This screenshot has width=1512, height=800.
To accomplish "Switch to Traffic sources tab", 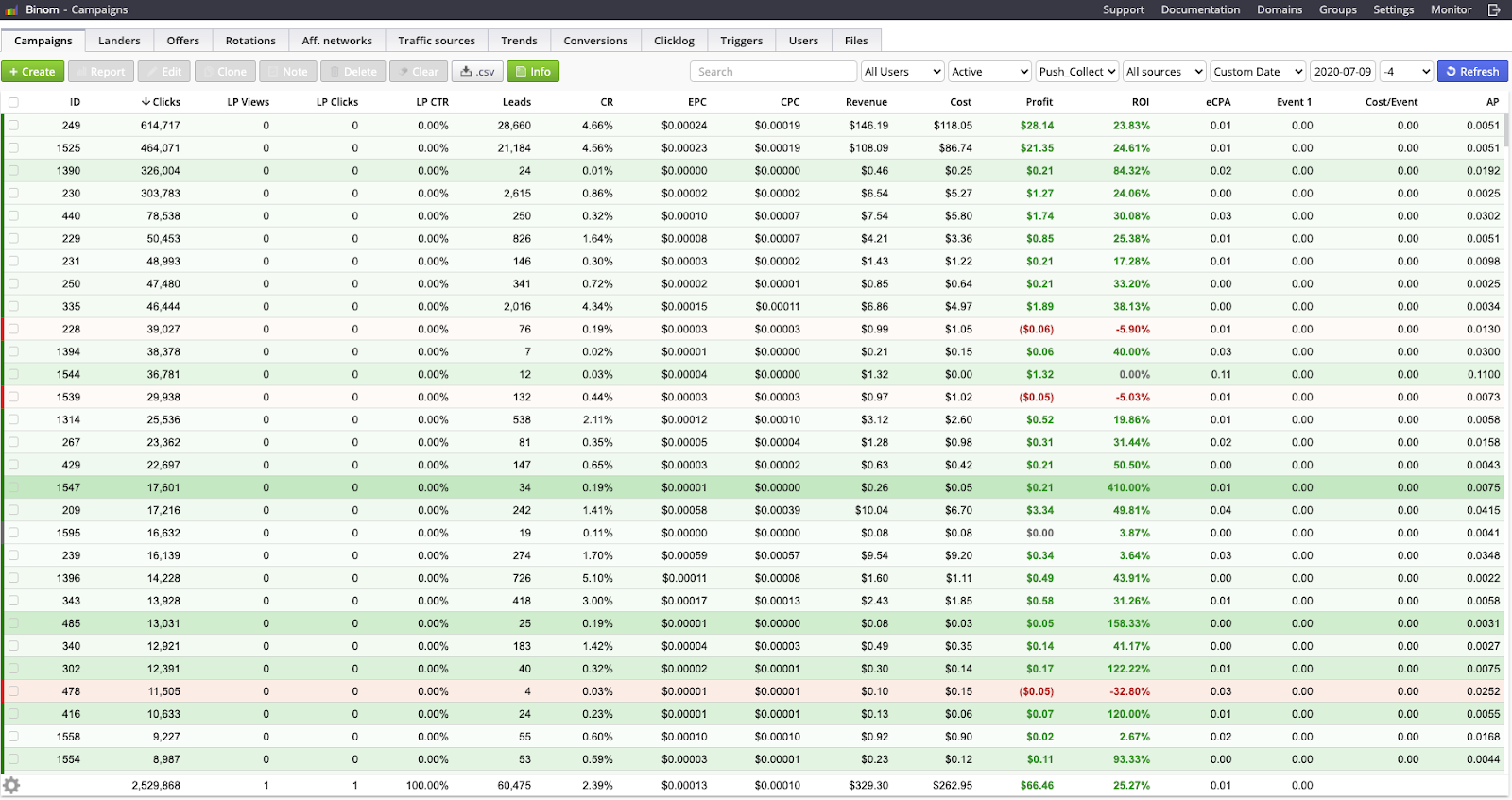I will coord(437,41).
